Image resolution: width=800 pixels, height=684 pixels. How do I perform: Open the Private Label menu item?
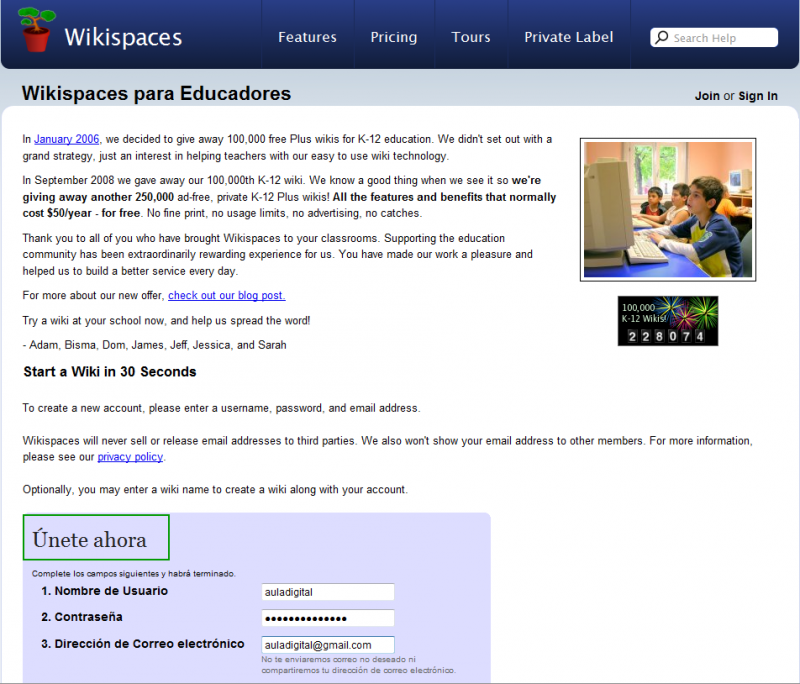pyautogui.click(x=568, y=37)
